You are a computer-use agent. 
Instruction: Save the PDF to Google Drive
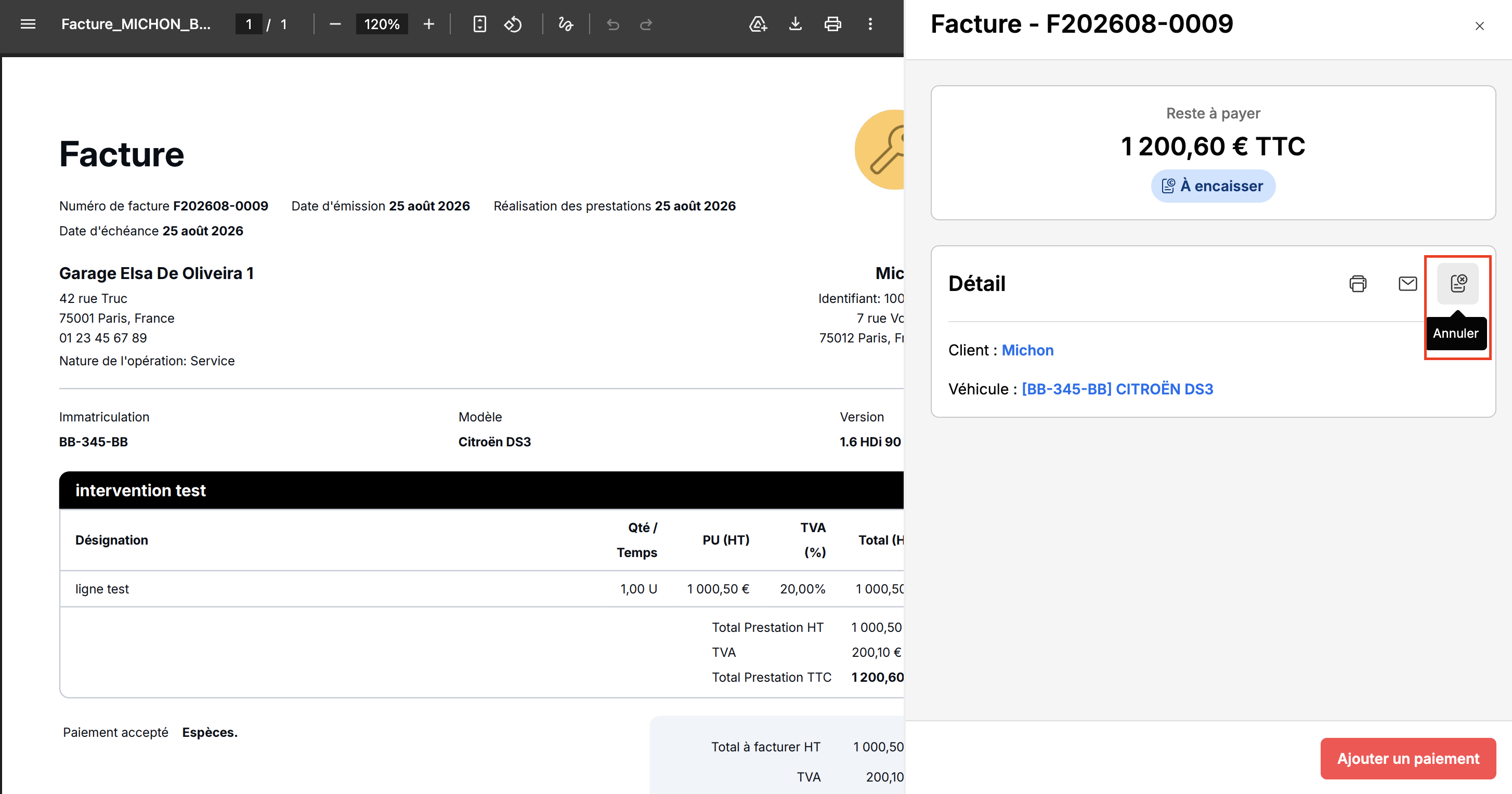[x=758, y=24]
